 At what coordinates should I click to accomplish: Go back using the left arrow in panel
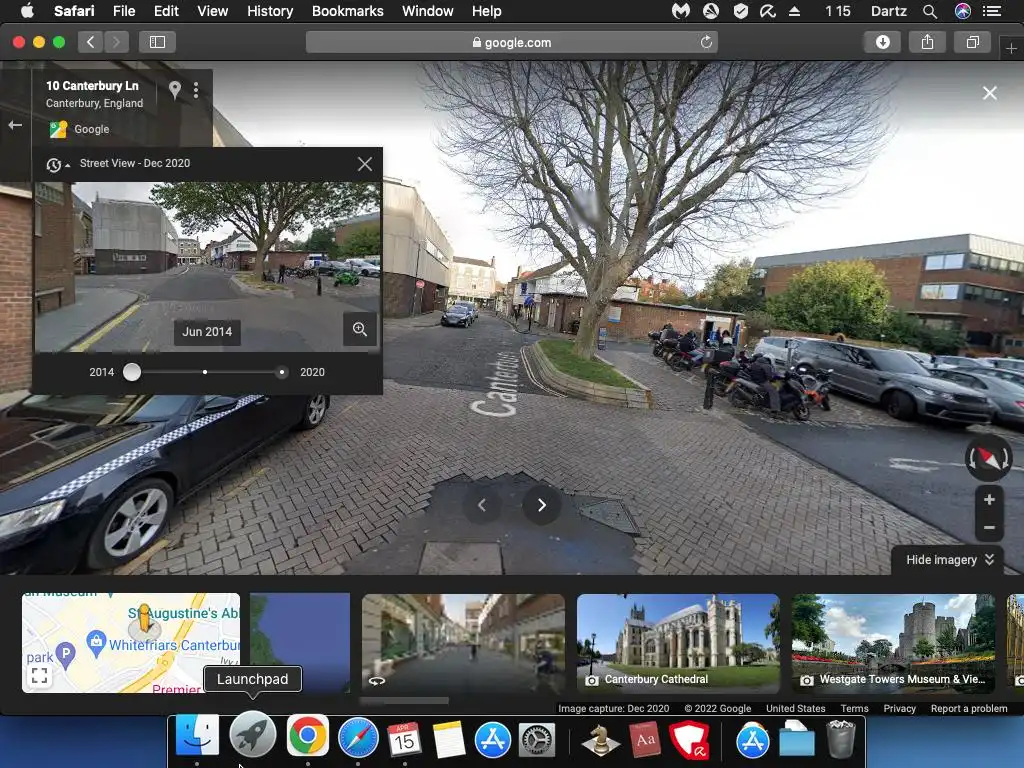coord(15,125)
